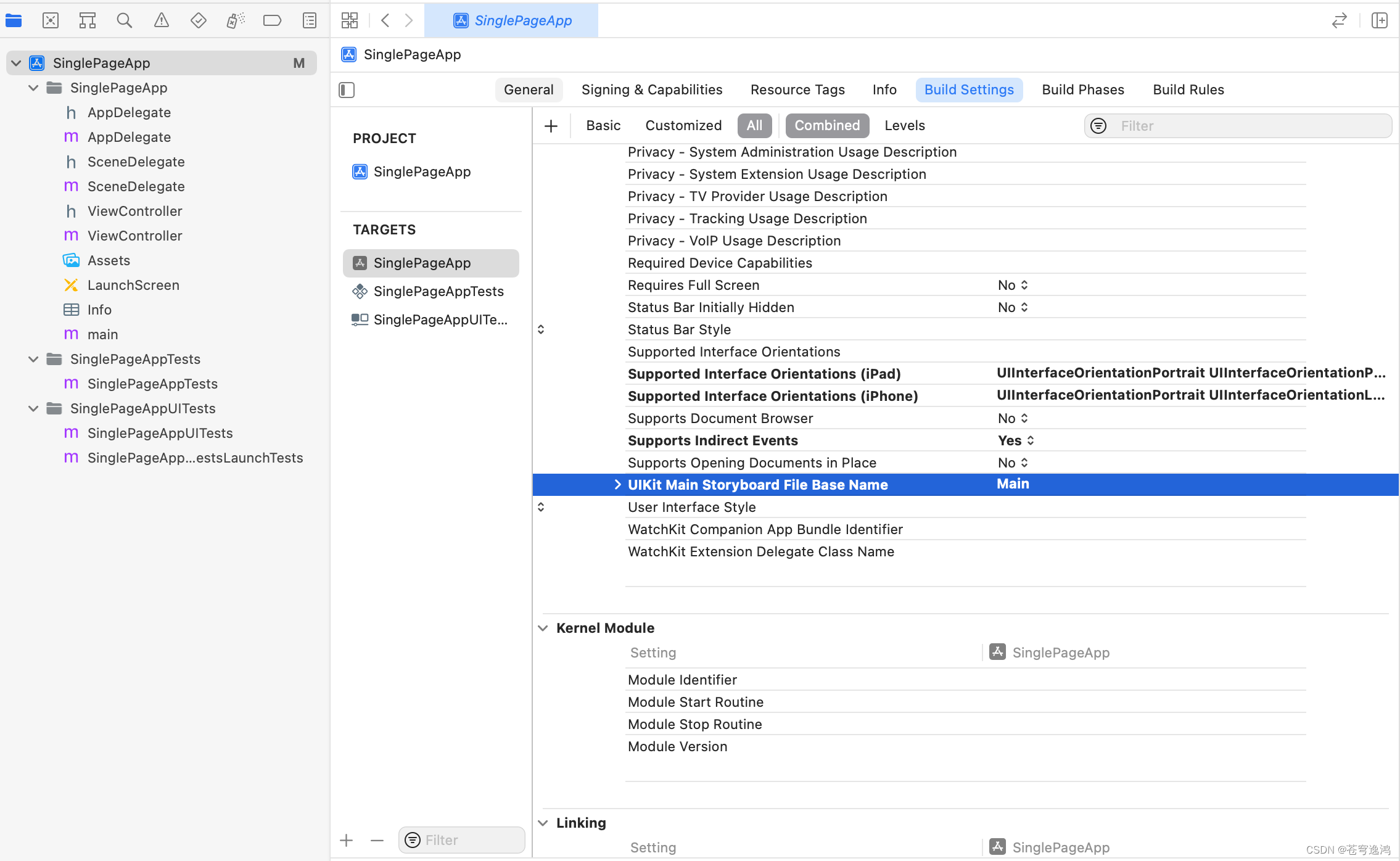1400x861 pixels.
Task: Click the related items grid icon
Action: pyautogui.click(x=350, y=20)
